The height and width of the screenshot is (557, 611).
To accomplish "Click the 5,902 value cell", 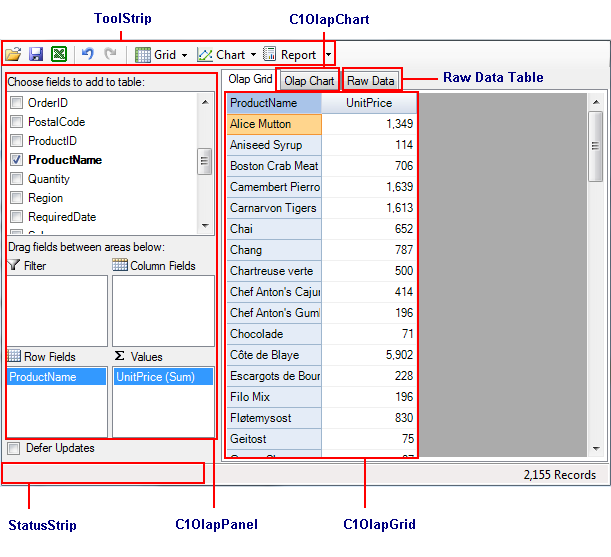I will (x=369, y=355).
